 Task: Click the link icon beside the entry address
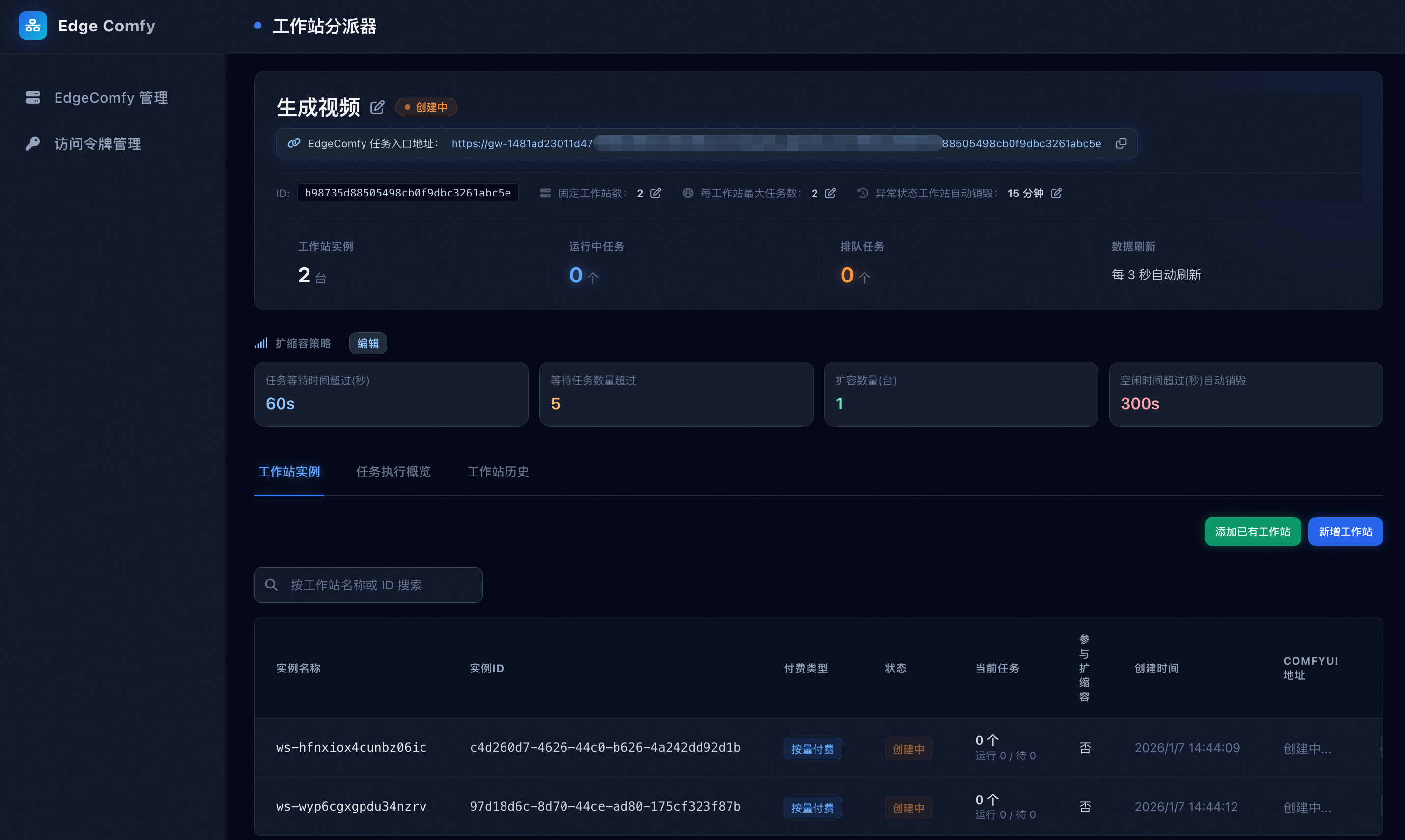293,144
